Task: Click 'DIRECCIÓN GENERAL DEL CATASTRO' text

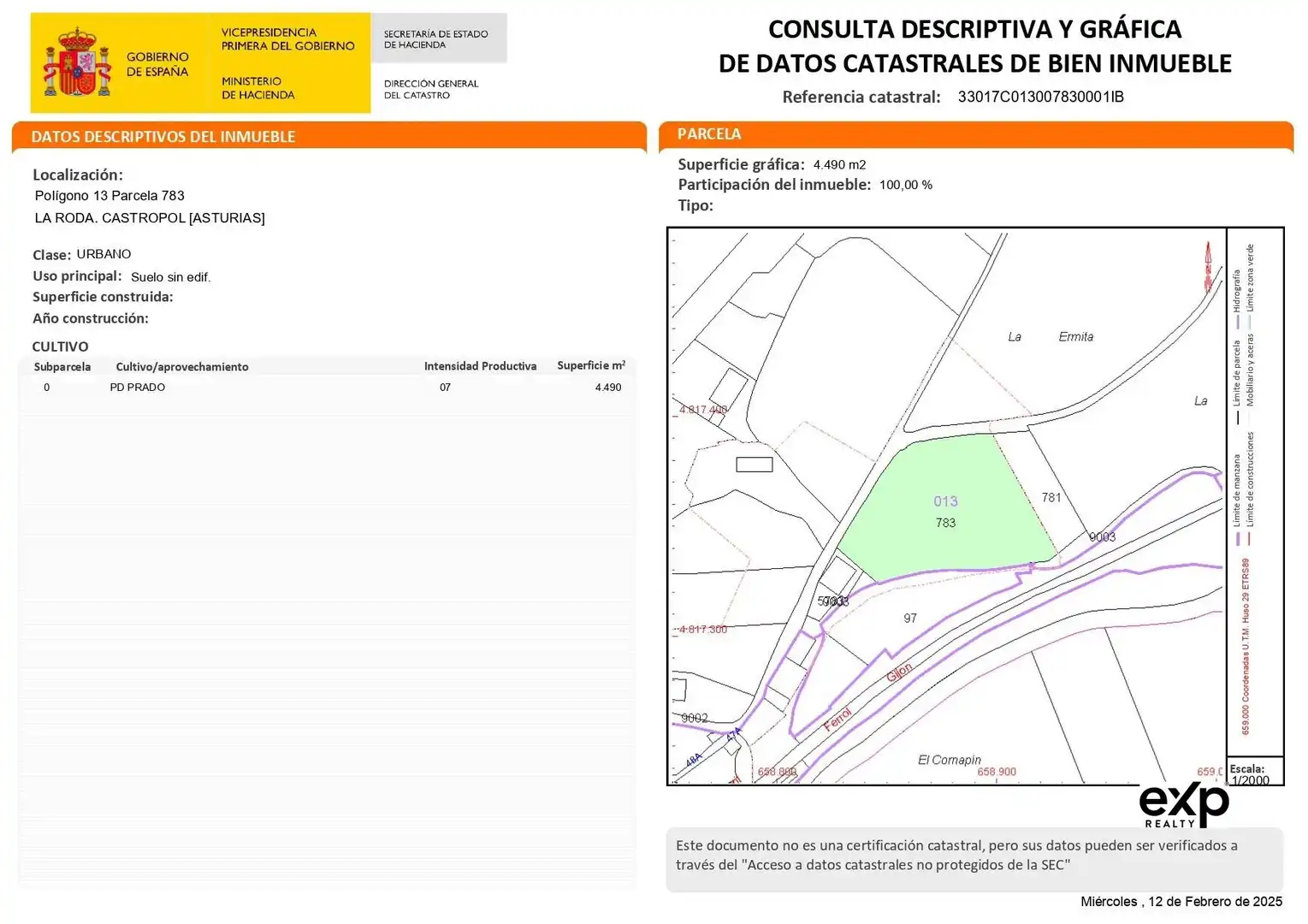Action: point(431,89)
